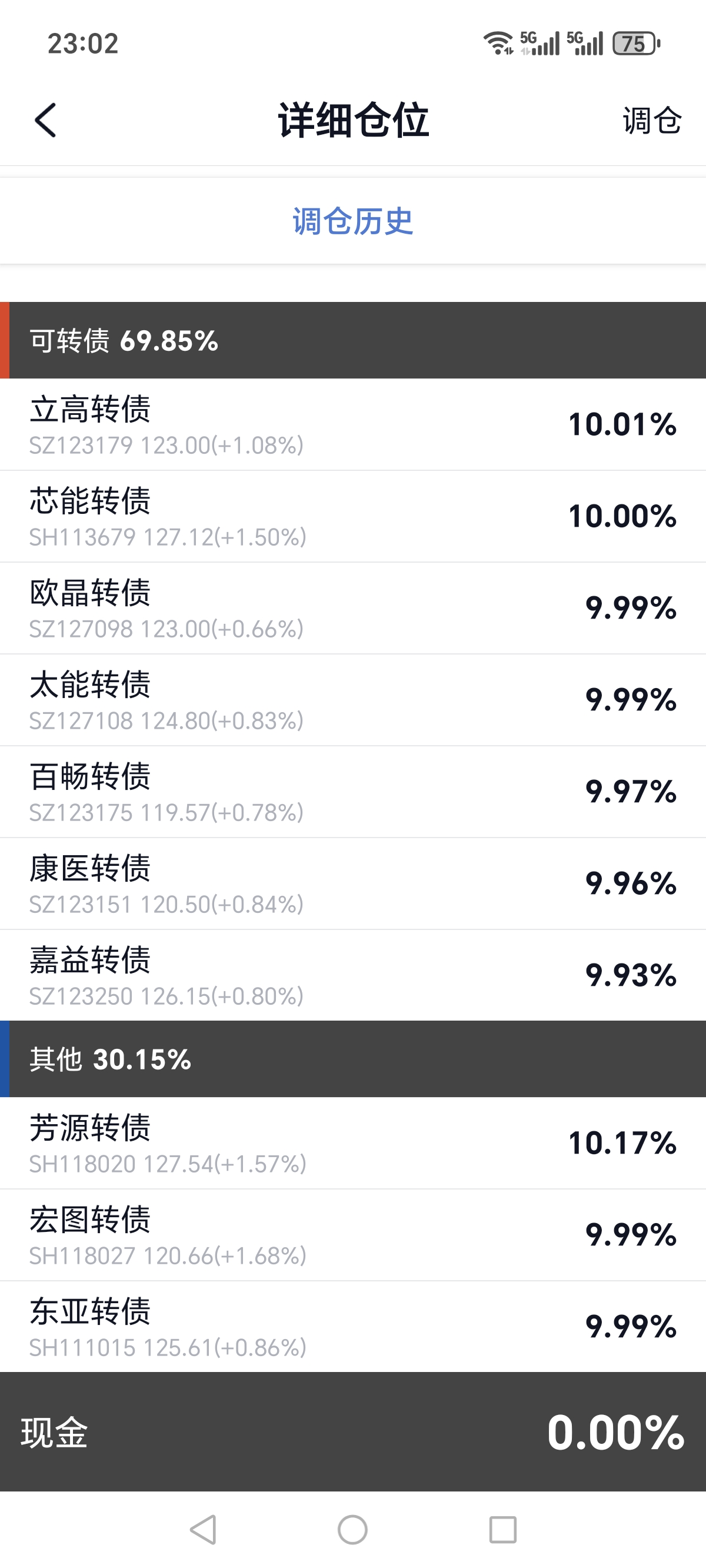The image size is (706, 1568).
Task: Select 嘉益转债 holding entry
Action: coord(353,976)
